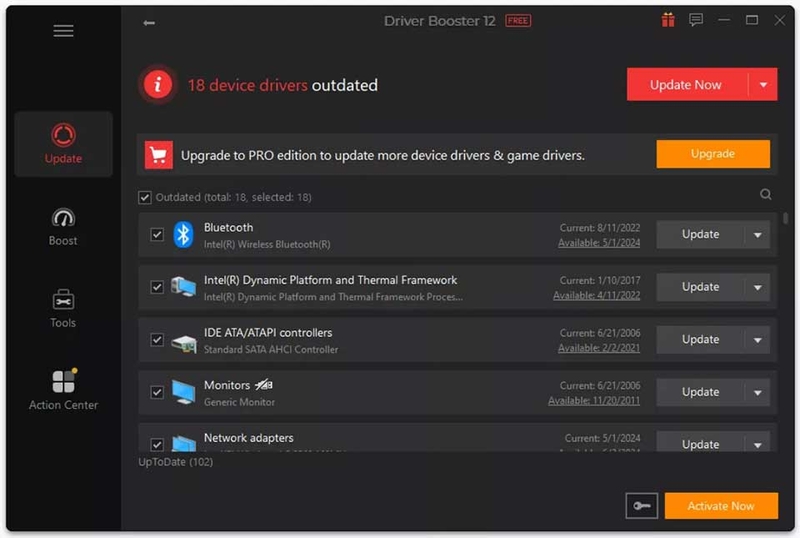Open the feedback chat icon
This screenshot has height=538, width=800.
click(x=695, y=20)
